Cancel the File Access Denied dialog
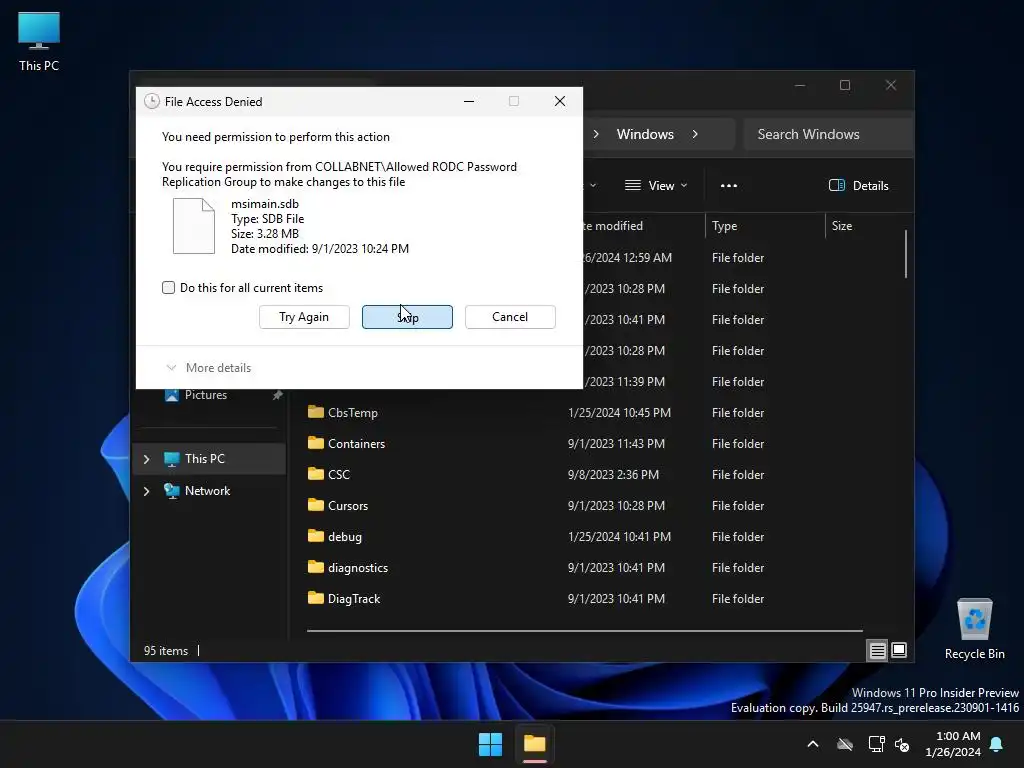Image resolution: width=1024 pixels, height=768 pixels. pyautogui.click(x=510, y=317)
